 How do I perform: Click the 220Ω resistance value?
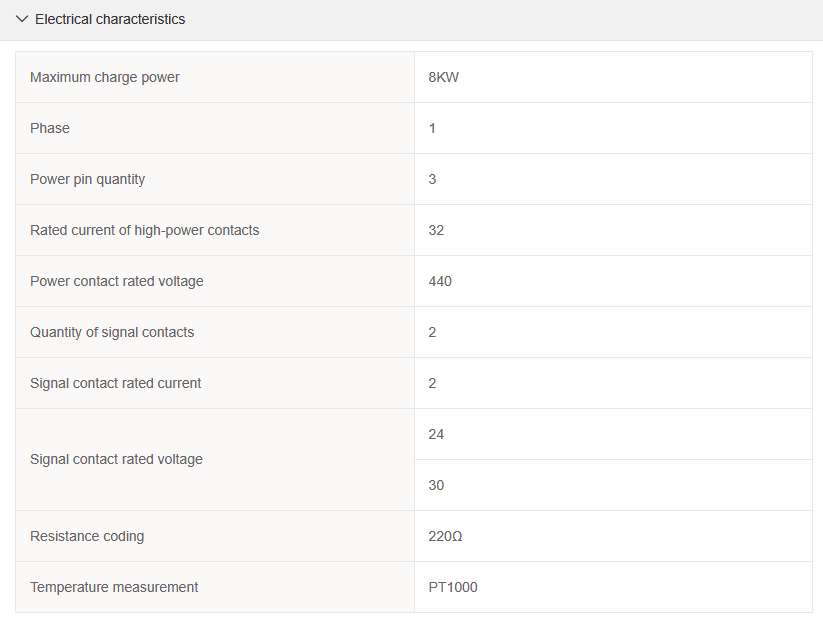coord(445,536)
